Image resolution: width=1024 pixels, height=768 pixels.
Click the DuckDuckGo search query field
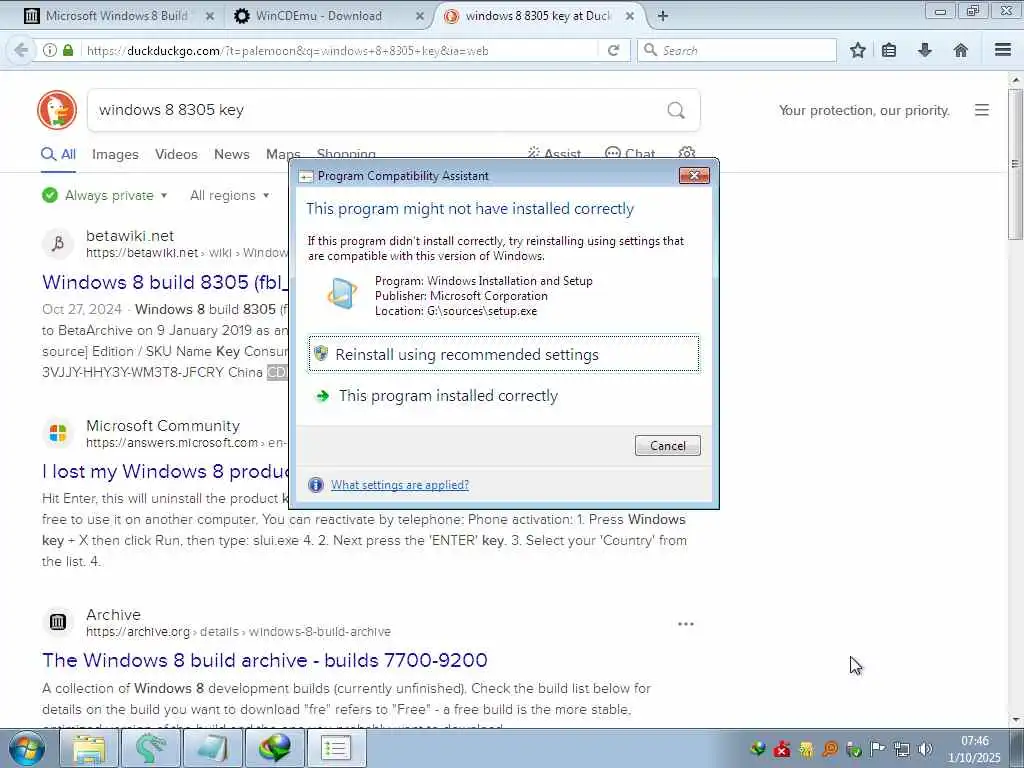pos(379,110)
